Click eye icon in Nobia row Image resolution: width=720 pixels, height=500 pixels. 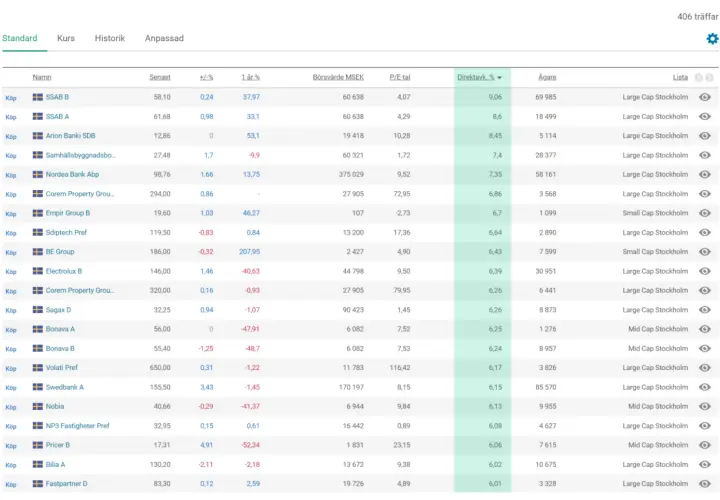click(705, 406)
